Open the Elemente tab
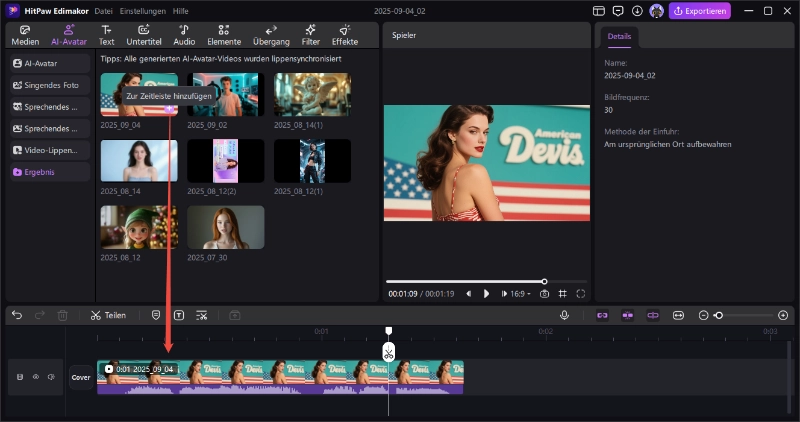Viewport: 800px width, 422px height. 224,35
